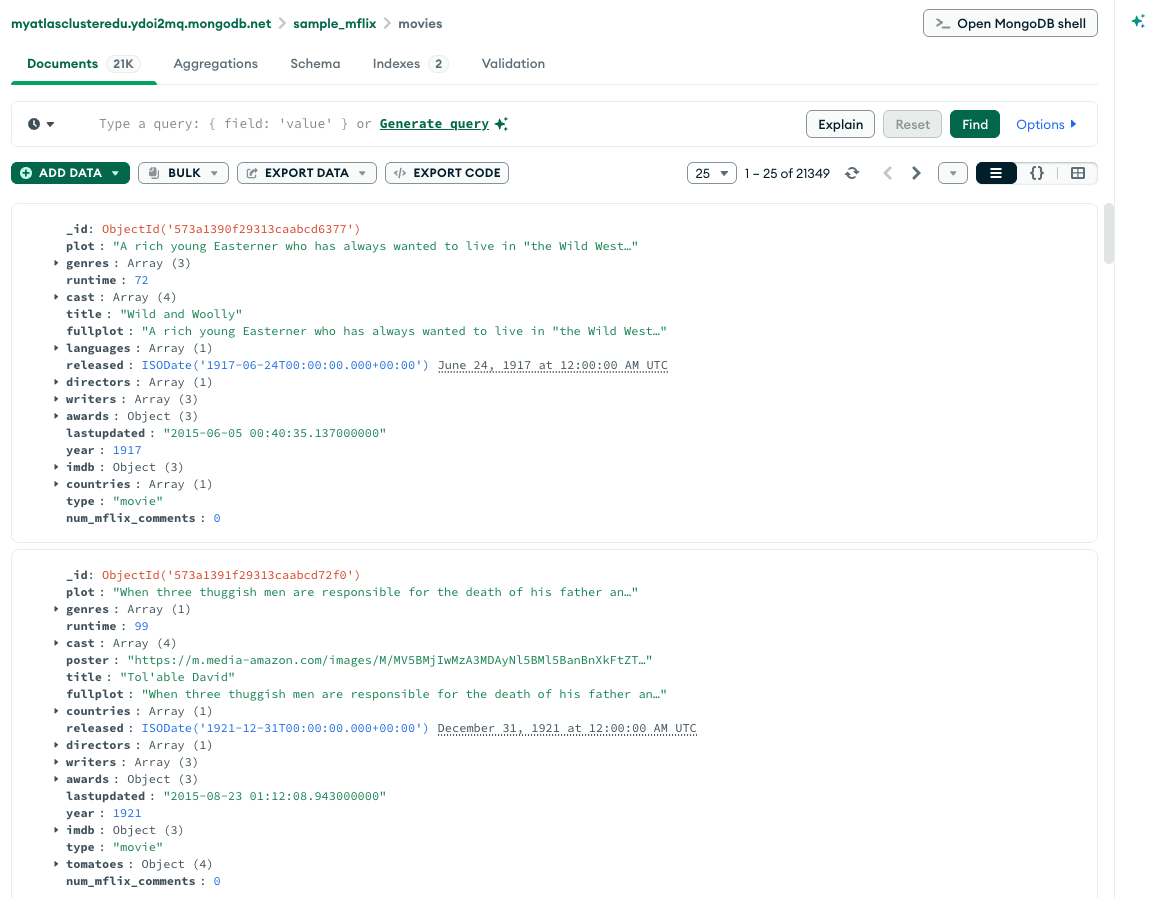This screenshot has width=1158, height=898.
Task: Click runtime value 99
Action: click(141, 626)
